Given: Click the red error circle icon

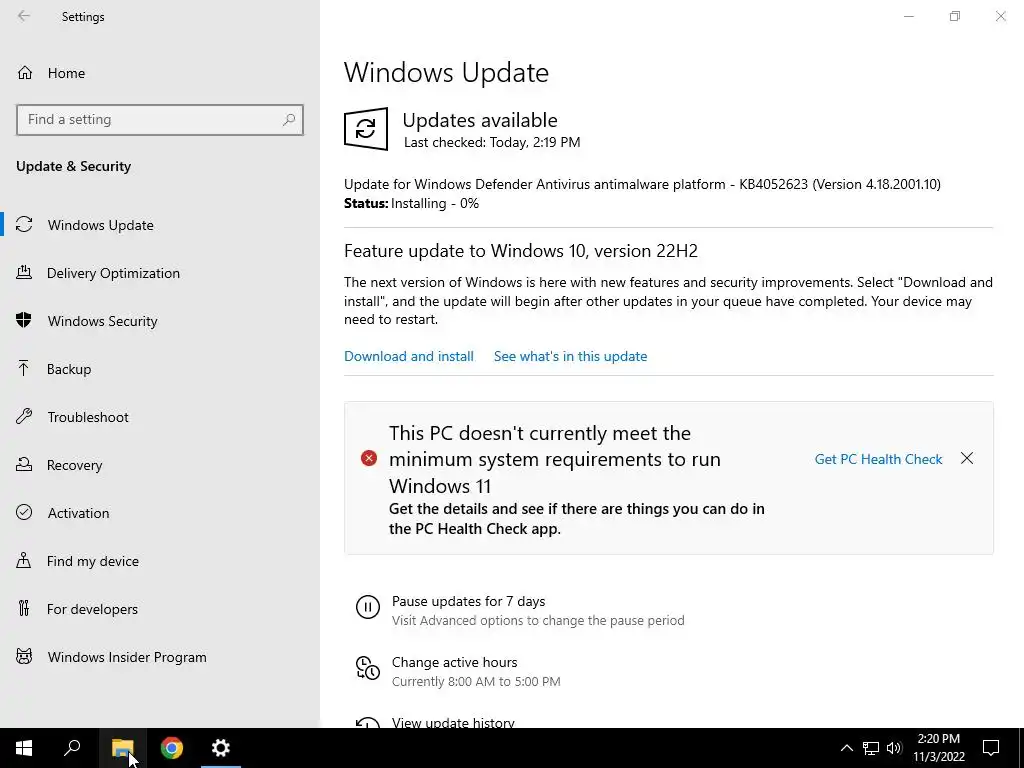Looking at the screenshot, I should click(x=369, y=458).
